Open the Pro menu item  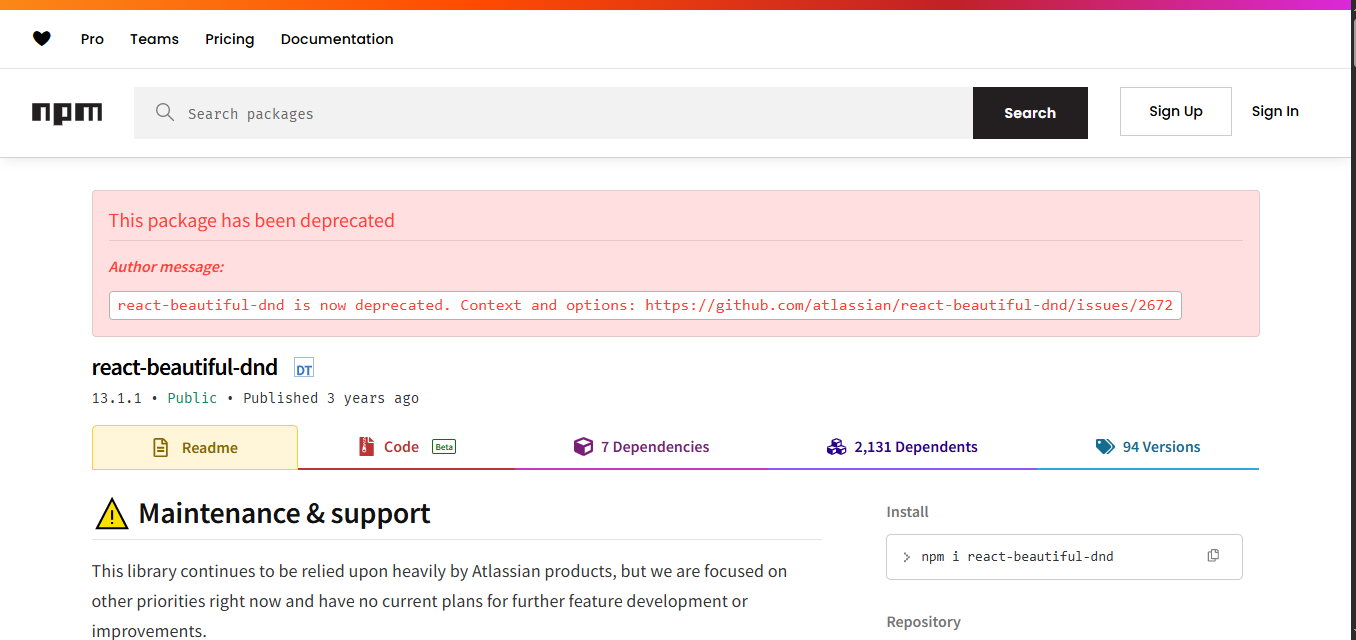click(92, 39)
